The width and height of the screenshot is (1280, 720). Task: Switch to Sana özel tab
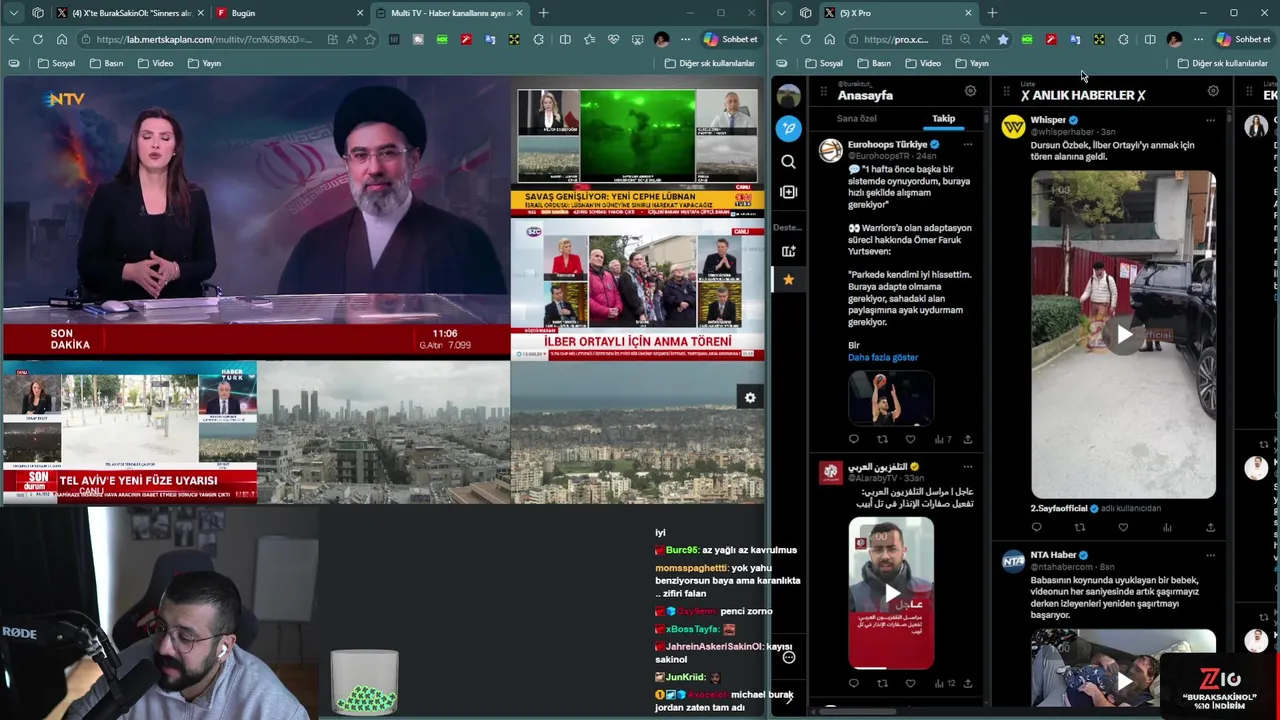(856, 118)
